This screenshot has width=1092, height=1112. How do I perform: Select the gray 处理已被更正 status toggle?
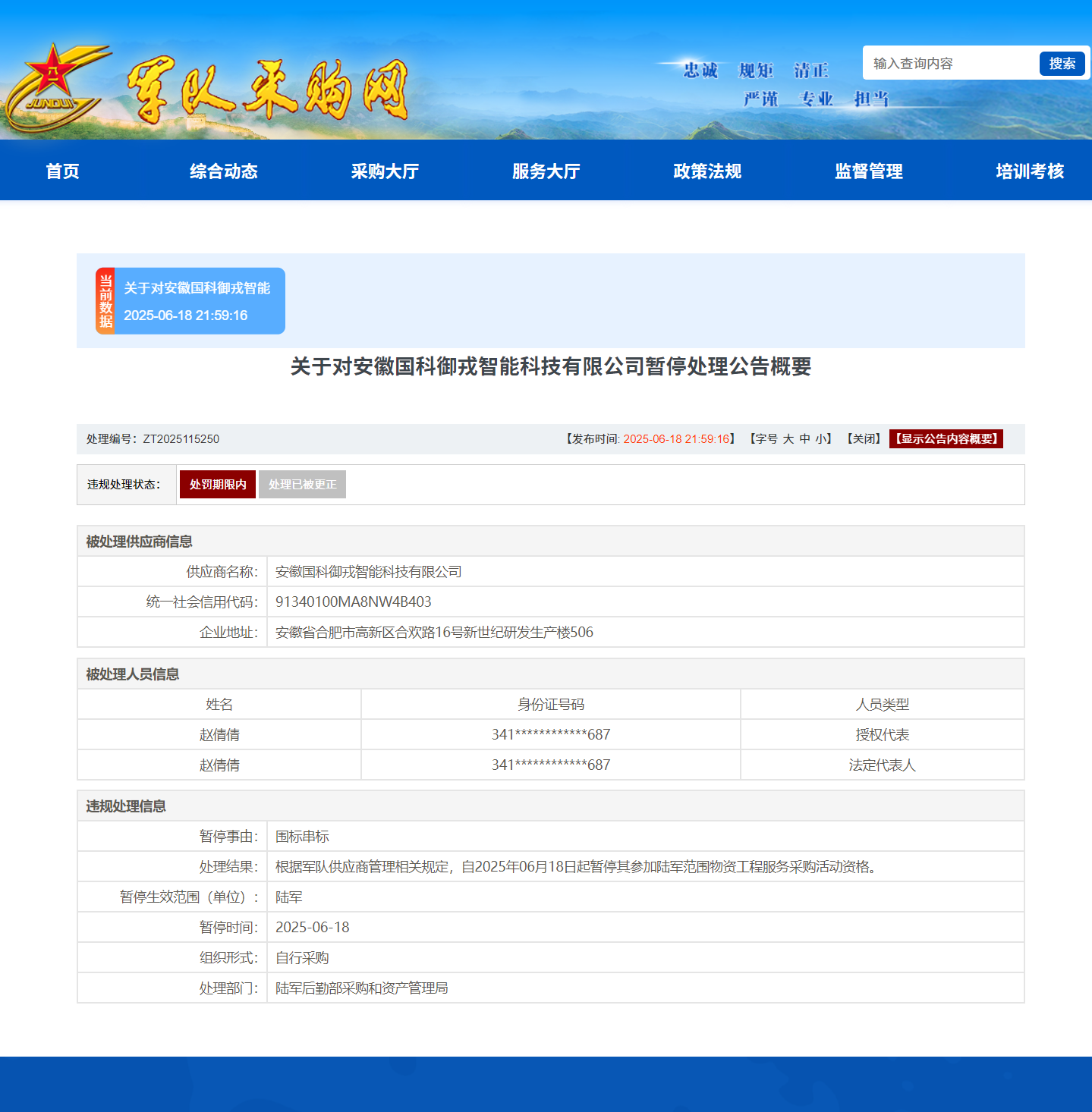coord(302,484)
